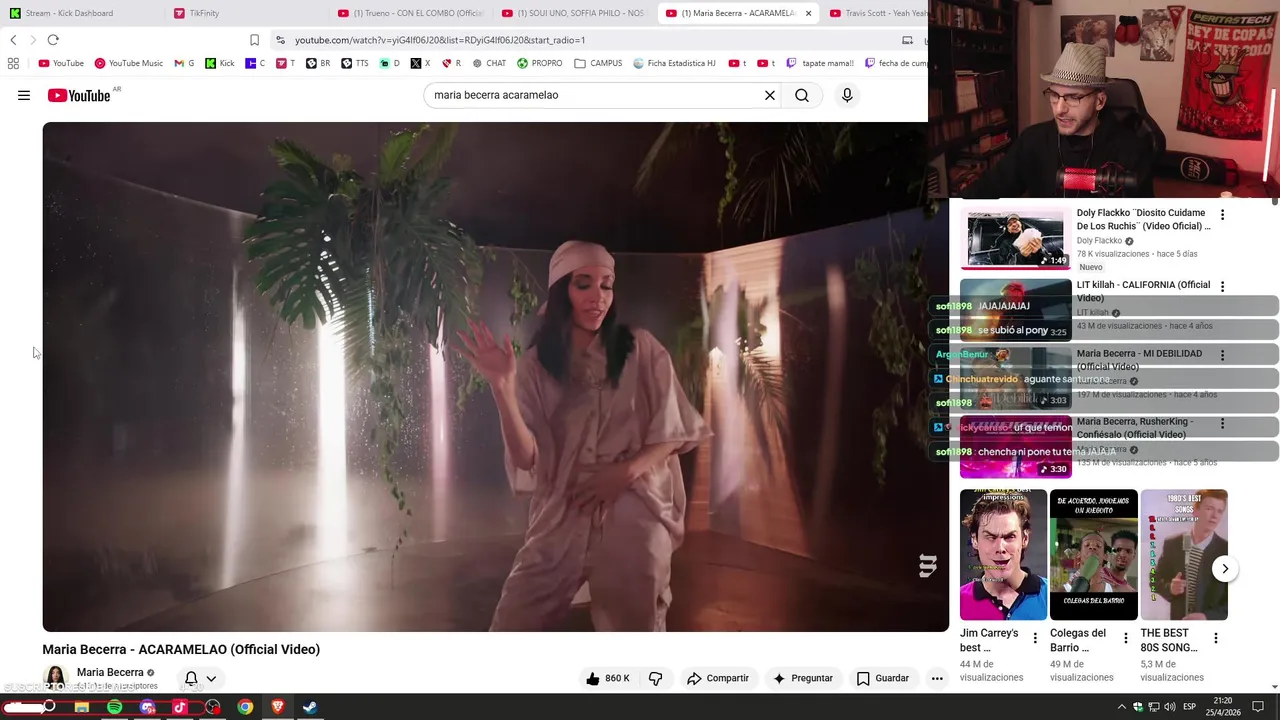The image size is (1280, 720).
Task: Open the PROPRO bookmark
Action: point(539,63)
